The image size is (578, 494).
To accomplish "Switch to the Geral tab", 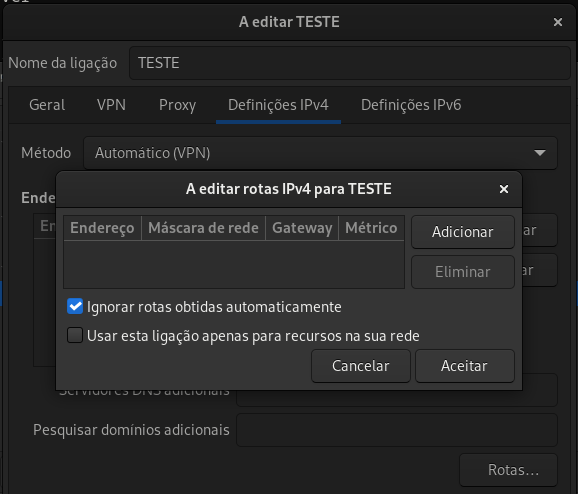I will pos(47,105).
